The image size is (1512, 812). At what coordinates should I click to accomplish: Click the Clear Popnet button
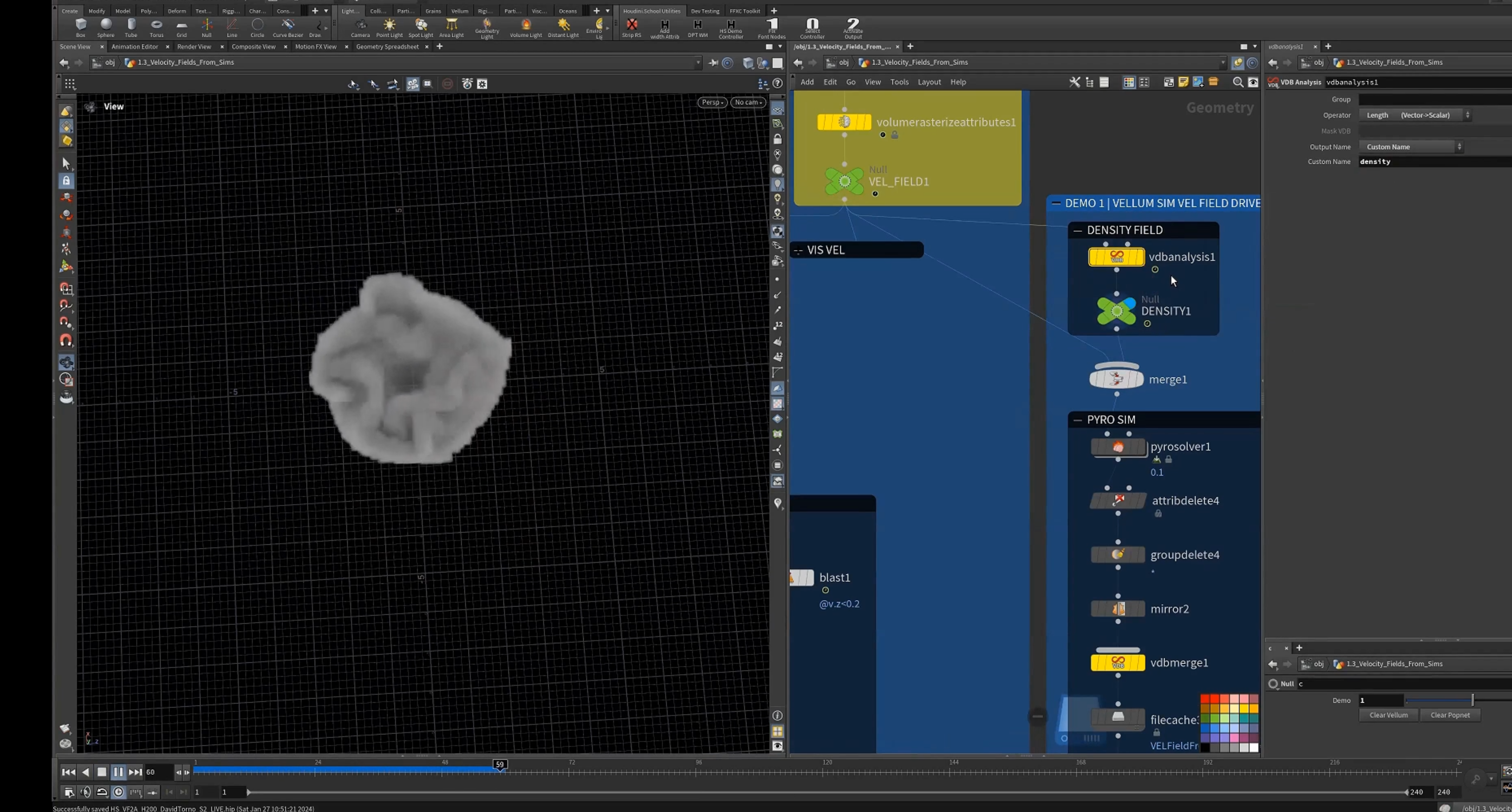pyautogui.click(x=1450, y=715)
